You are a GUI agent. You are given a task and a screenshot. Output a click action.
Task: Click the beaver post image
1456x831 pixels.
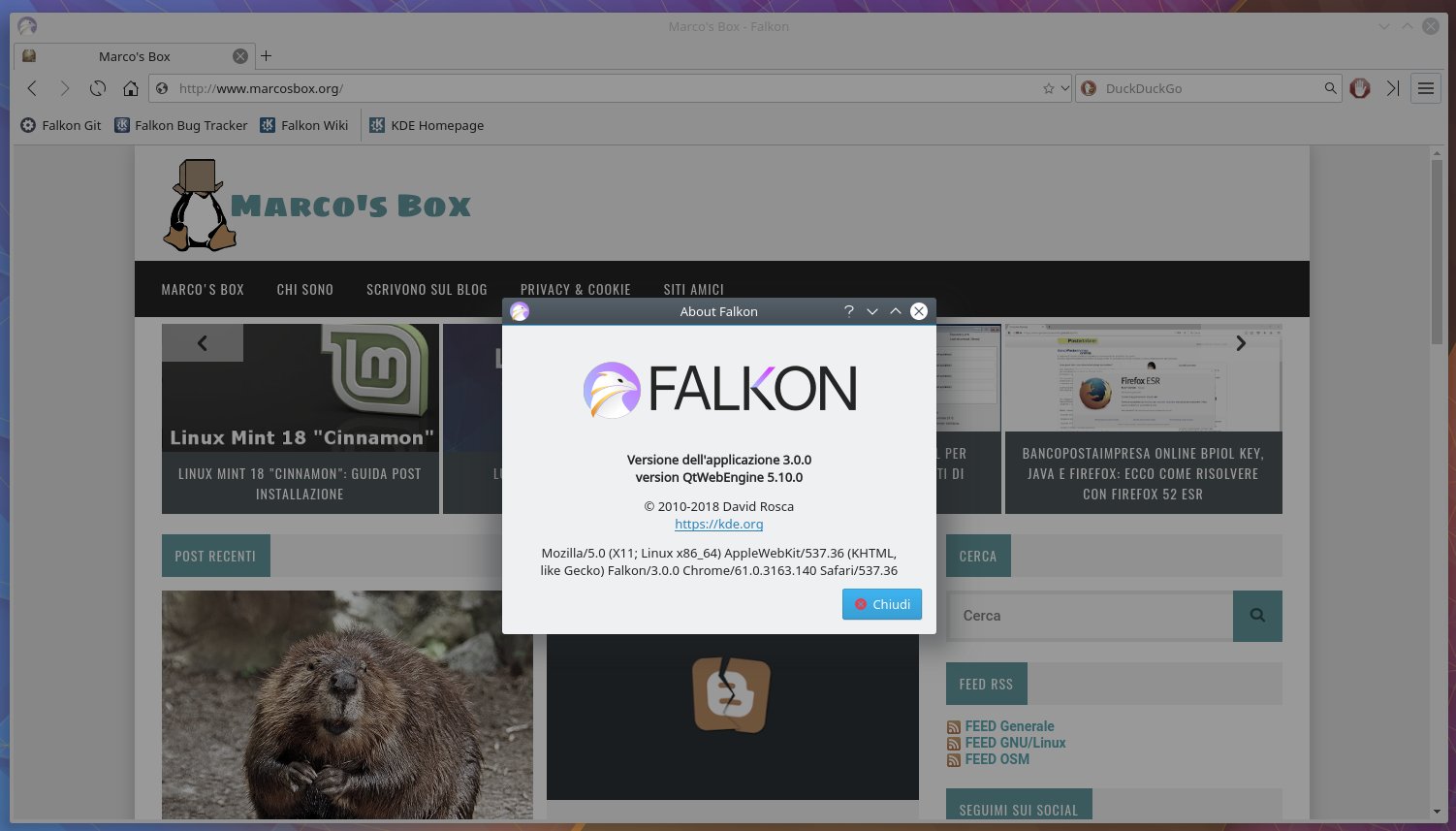[347, 705]
